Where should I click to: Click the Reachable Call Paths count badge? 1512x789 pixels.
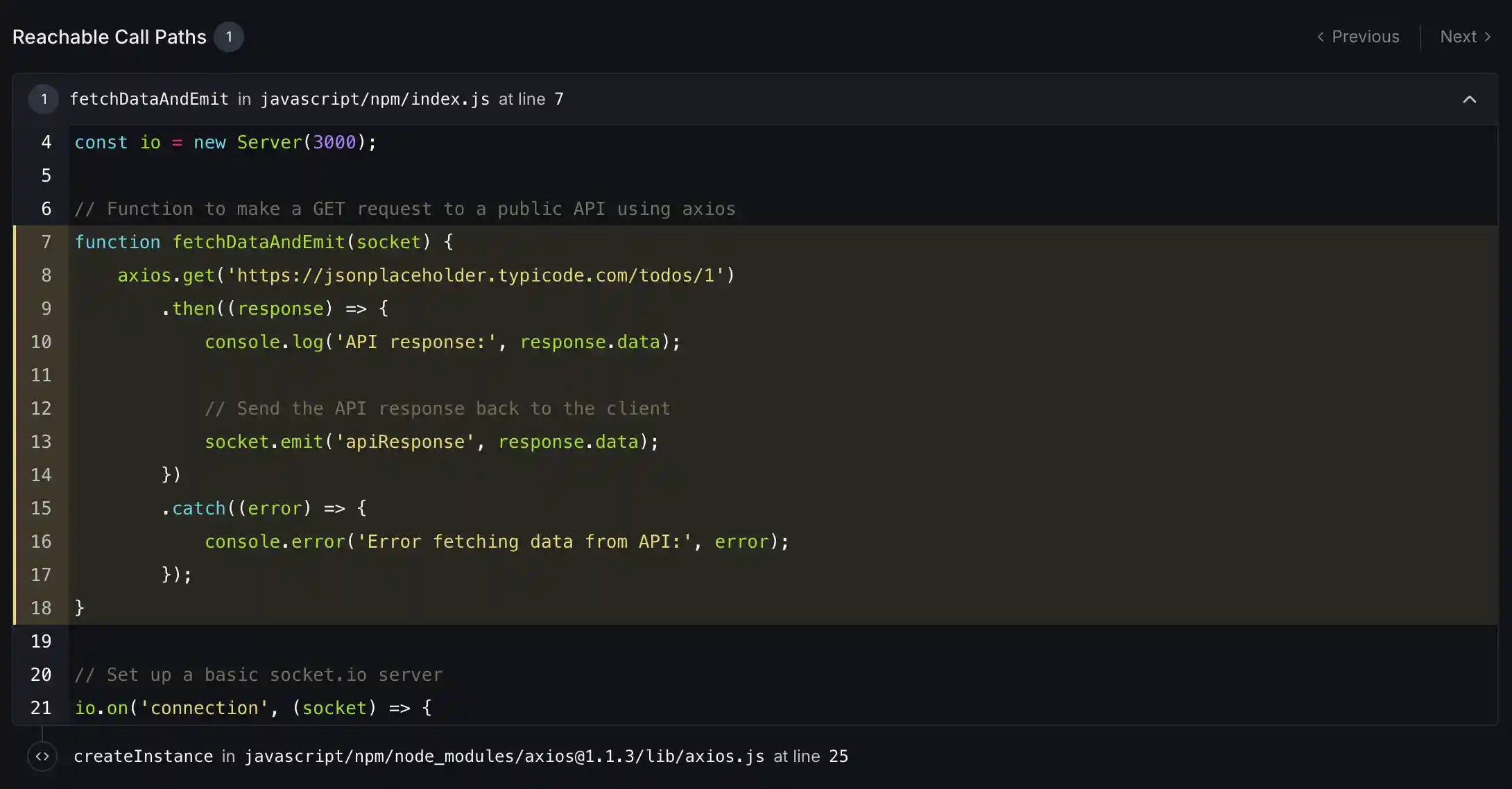pyautogui.click(x=228, y=37)
